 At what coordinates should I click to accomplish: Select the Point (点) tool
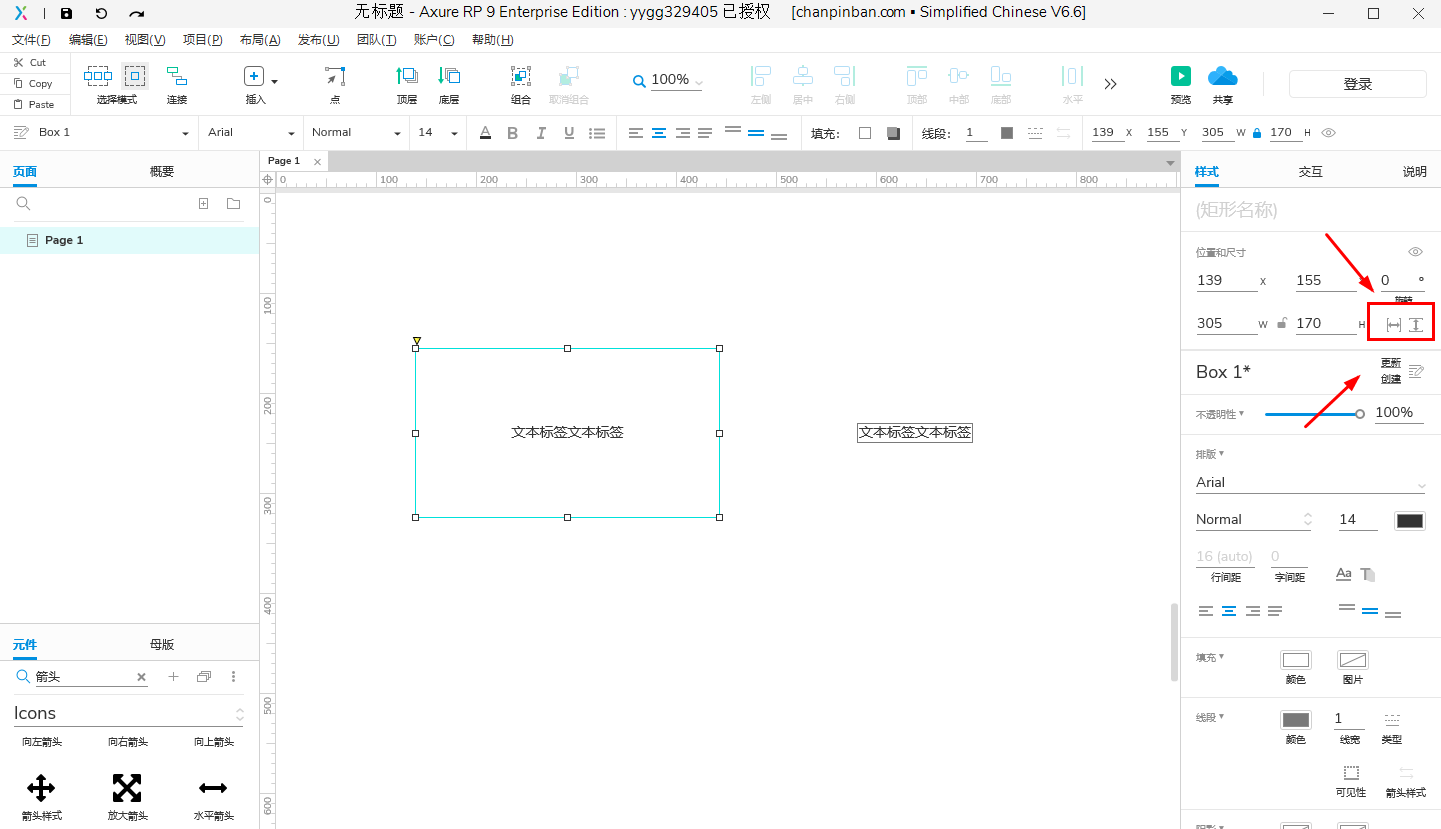[x=335, y=76]
